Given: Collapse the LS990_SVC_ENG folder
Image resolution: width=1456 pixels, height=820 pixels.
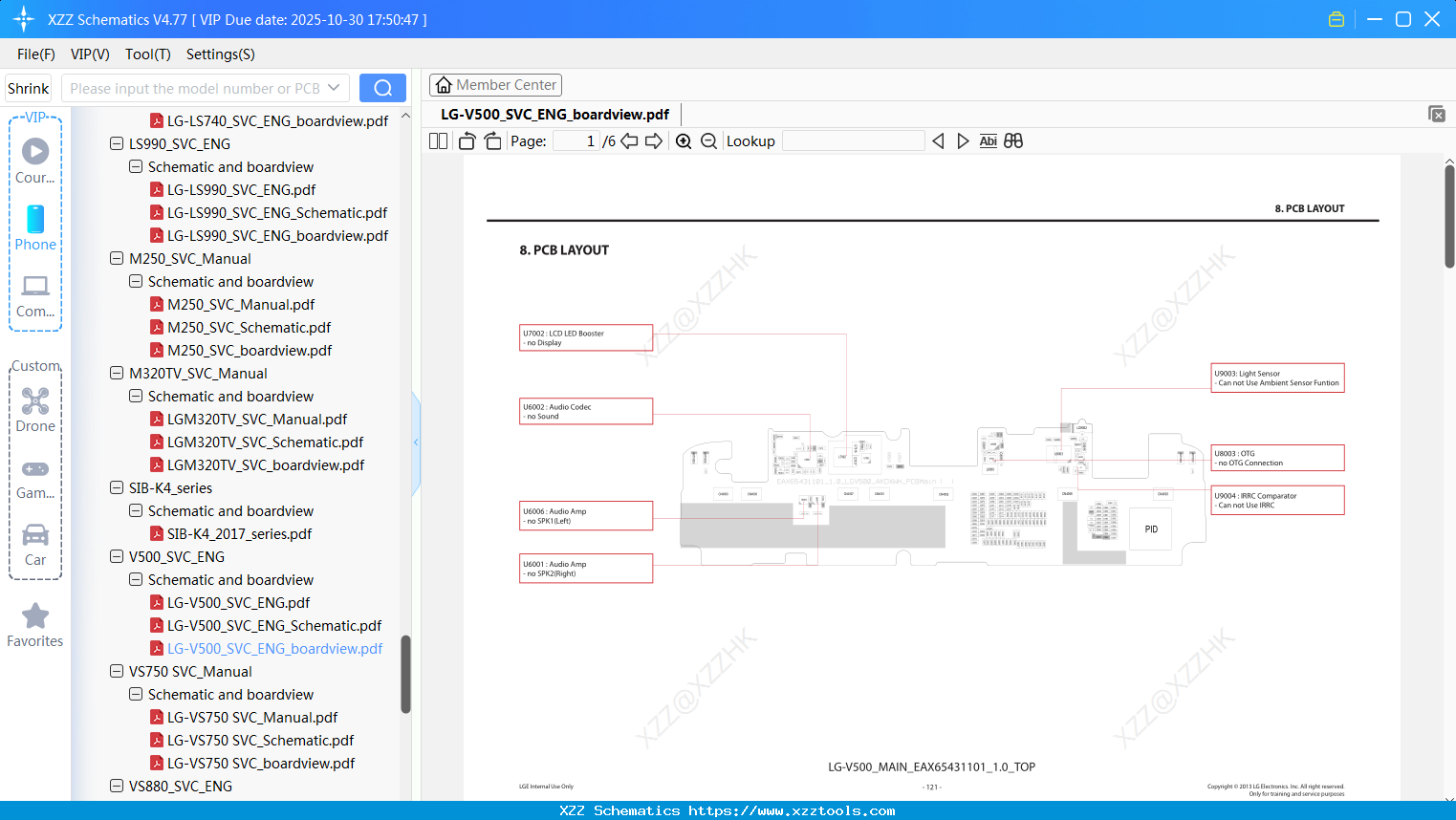Looking at the screenshot, I should point(117,144).
